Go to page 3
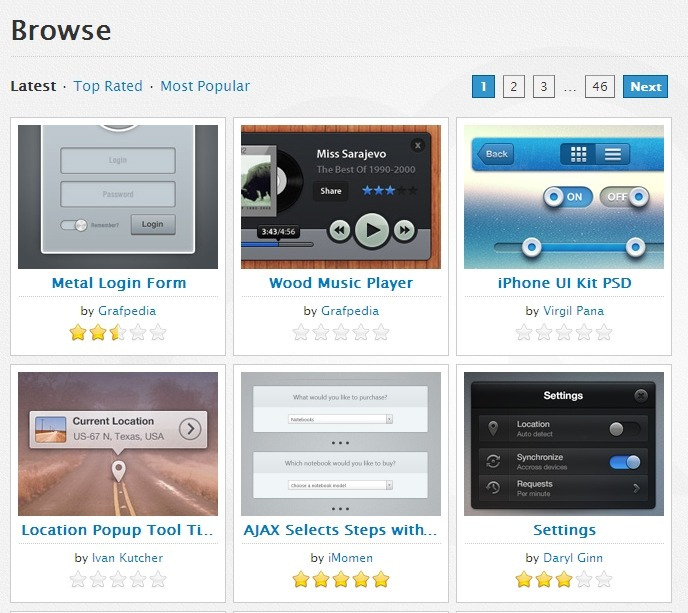688x613 pixels. [x=544, y=86]
